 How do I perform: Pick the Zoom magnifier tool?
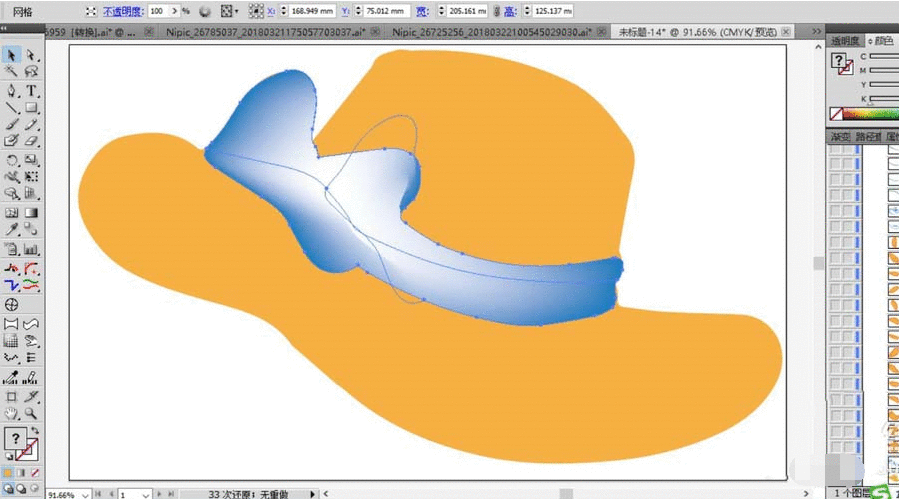coord(31,413)
